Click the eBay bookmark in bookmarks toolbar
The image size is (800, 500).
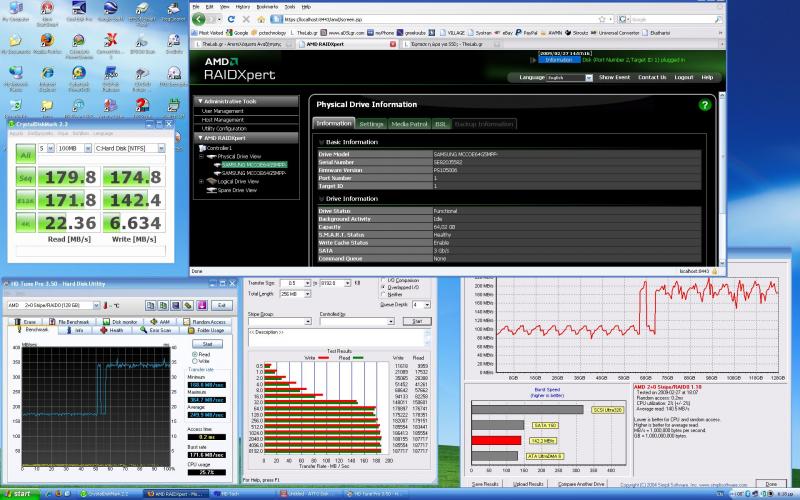pos(503,33)
